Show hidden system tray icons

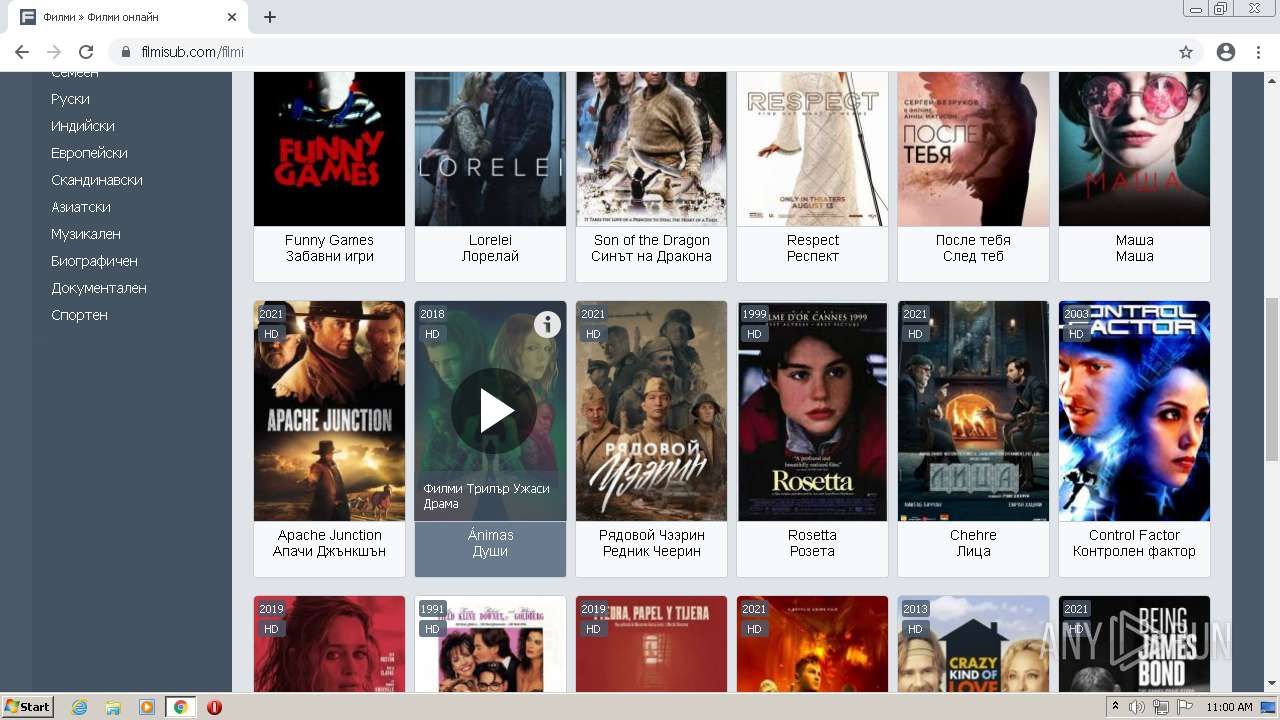tap(1116, 707)
